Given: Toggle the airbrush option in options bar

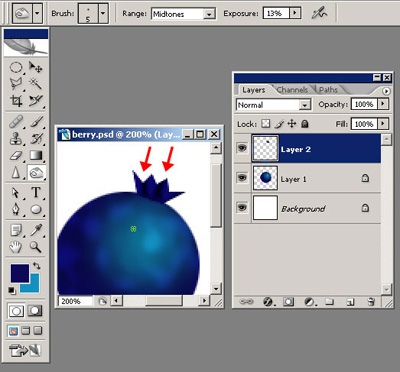Looking at the screenshot, I should click(319, 13).
